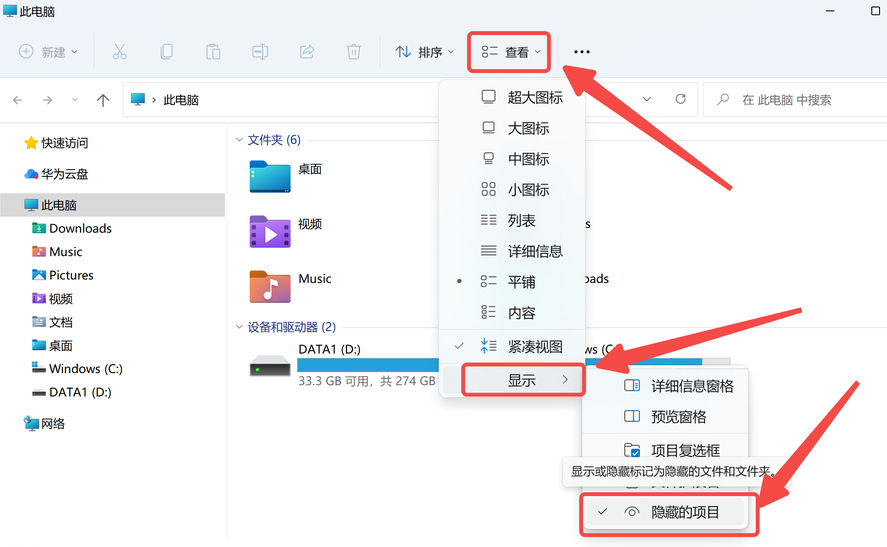The image size is (887, 547).
Task: Go forward with the right arrow button
Action: (x=48, y=100)
